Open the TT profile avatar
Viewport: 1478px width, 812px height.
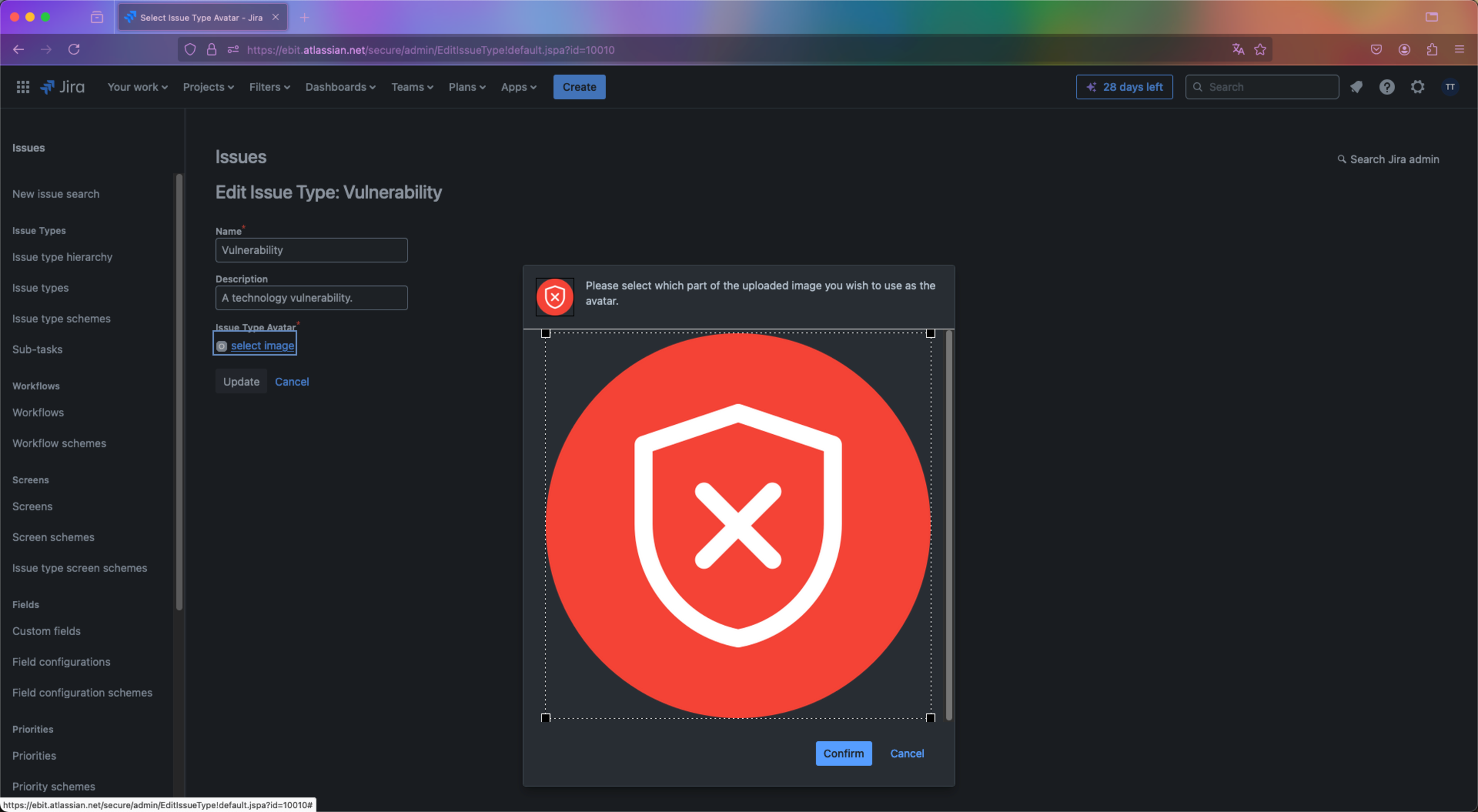tap(1450, 87)
